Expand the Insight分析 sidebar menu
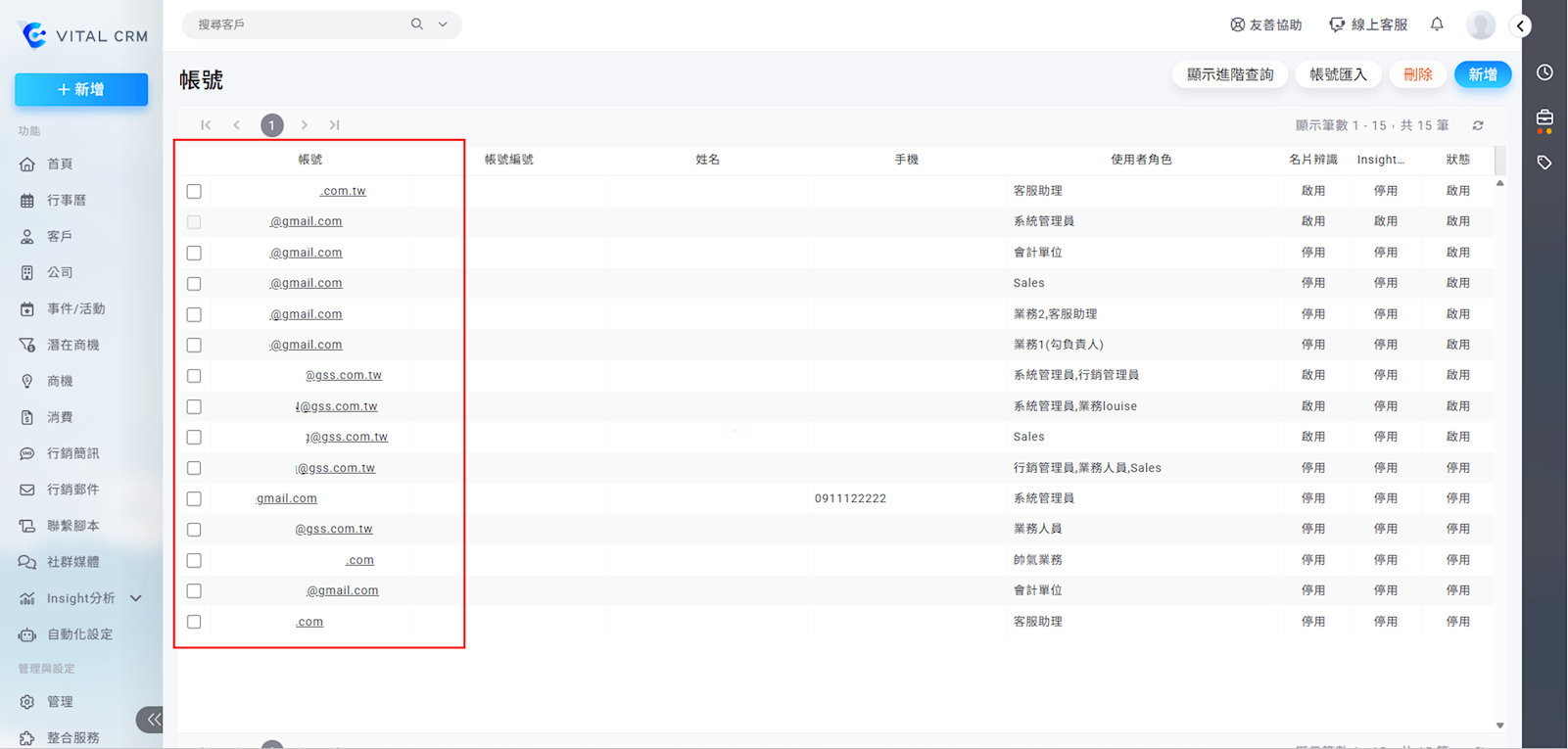Viewport: 1568px width, 749px height. [136, 598]
